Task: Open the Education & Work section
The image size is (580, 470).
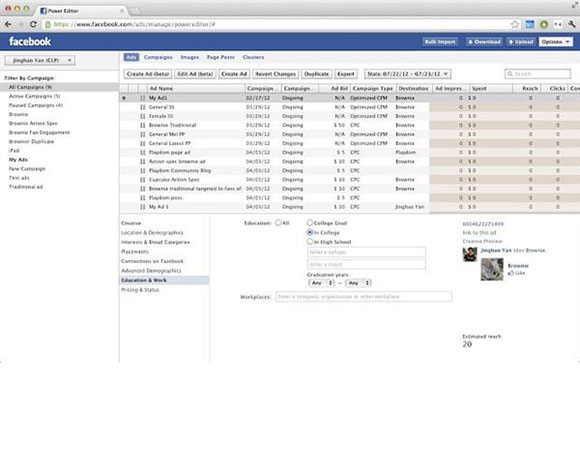Action: 164,280
